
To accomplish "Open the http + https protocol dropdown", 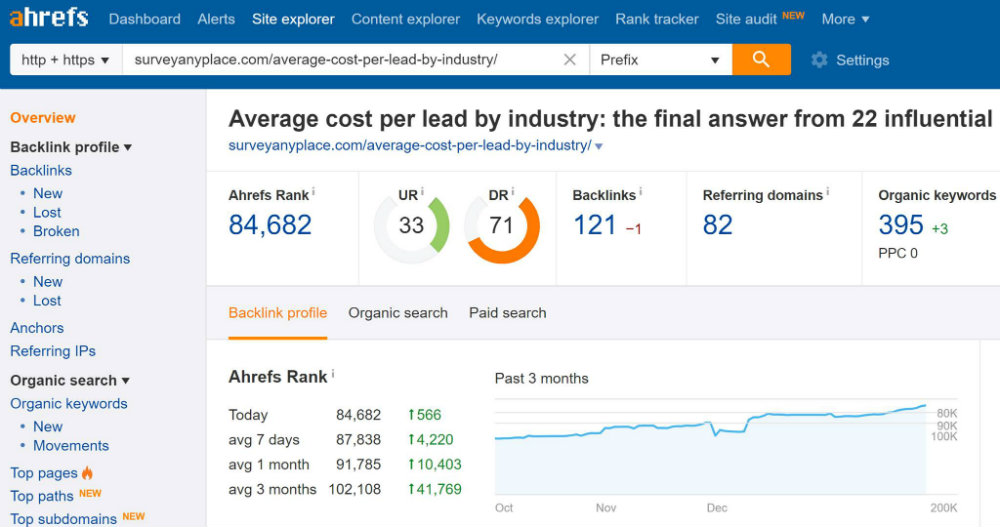I will click(66, 59).
